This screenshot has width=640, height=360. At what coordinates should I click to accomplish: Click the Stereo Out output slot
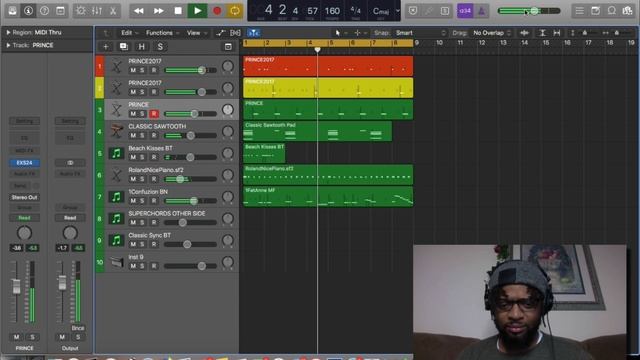pos(24,197)
